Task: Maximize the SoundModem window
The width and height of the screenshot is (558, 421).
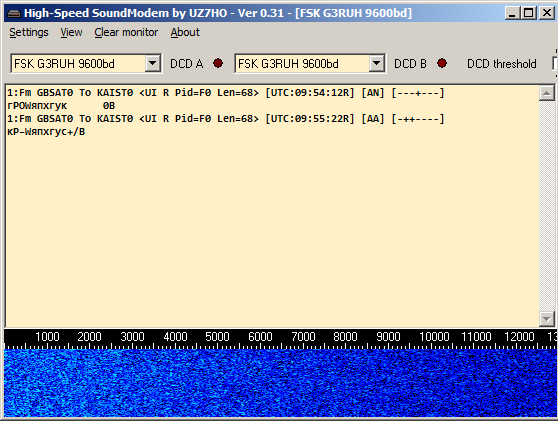Action: point(528,13)
